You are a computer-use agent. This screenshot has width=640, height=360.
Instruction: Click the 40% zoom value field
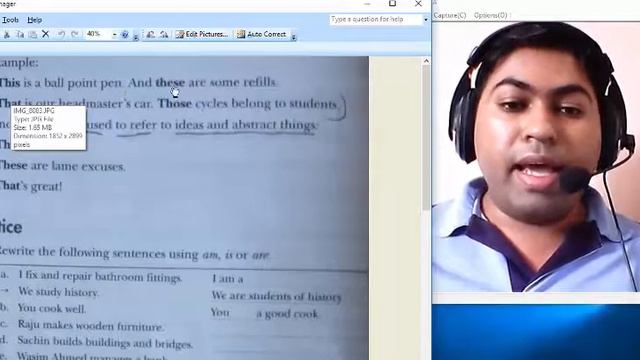click(x=98, y=34)
